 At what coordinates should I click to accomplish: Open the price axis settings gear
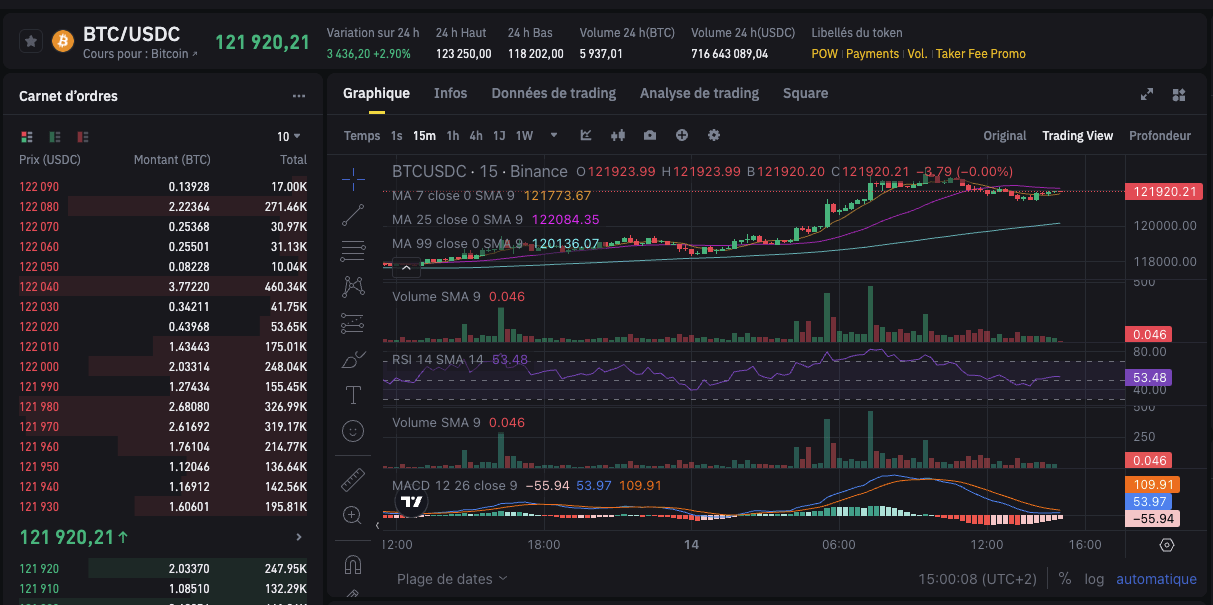click(x=1167, y=545)
